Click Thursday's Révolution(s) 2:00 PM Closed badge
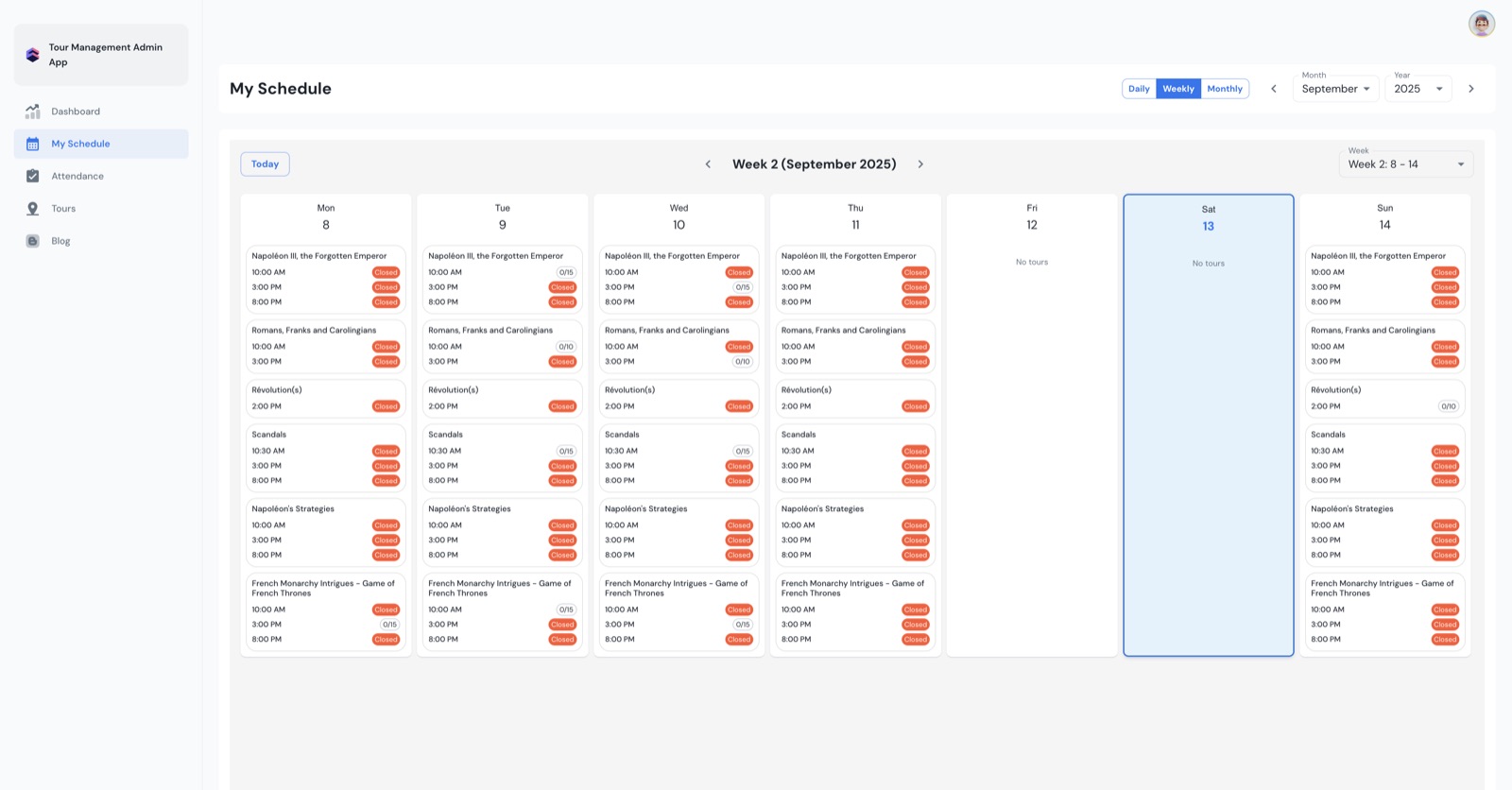 [915, 406]
